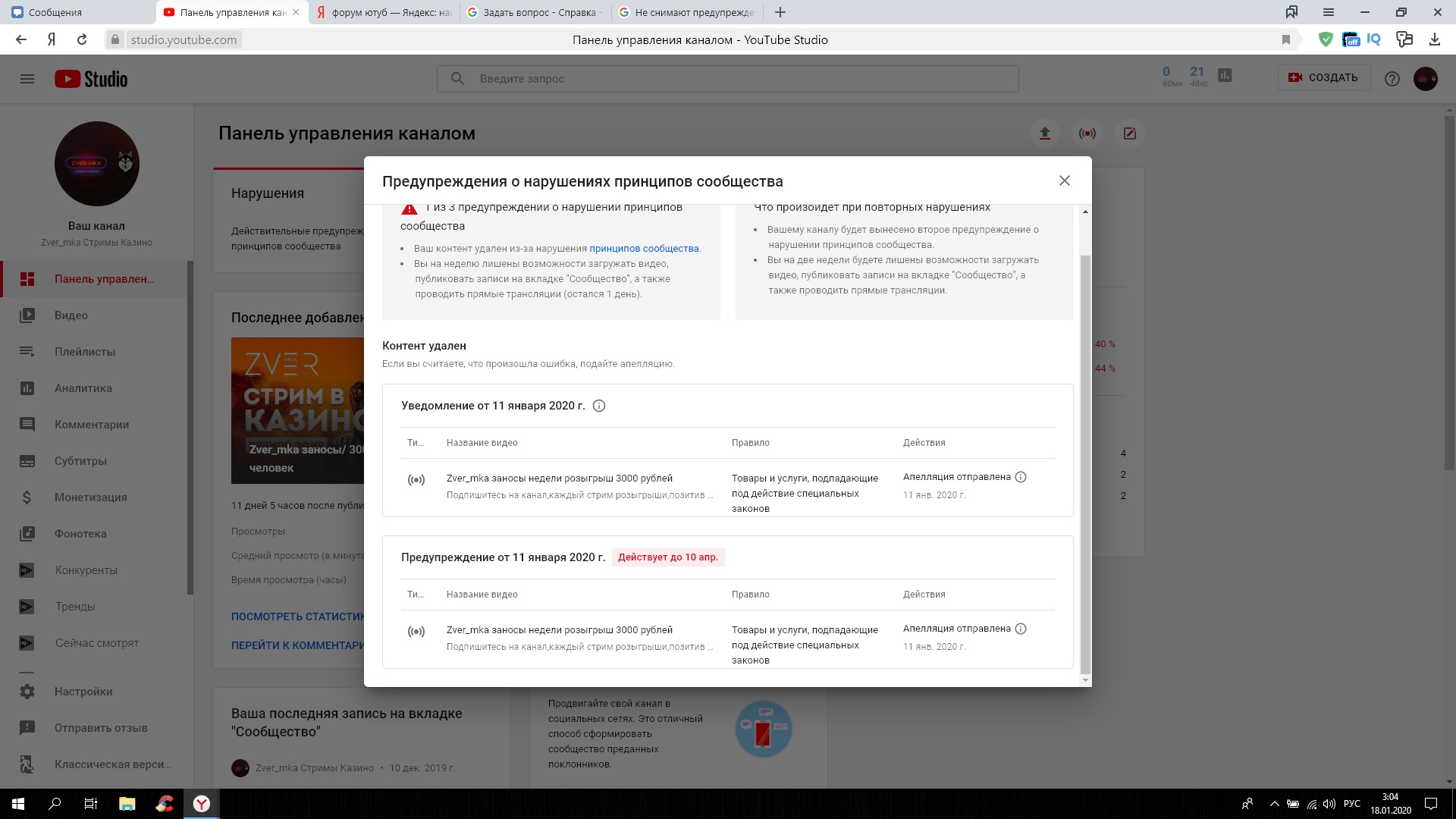Screen dimensions: 1456x819
Task: Reload the page
Action: (x=82, y=39)
